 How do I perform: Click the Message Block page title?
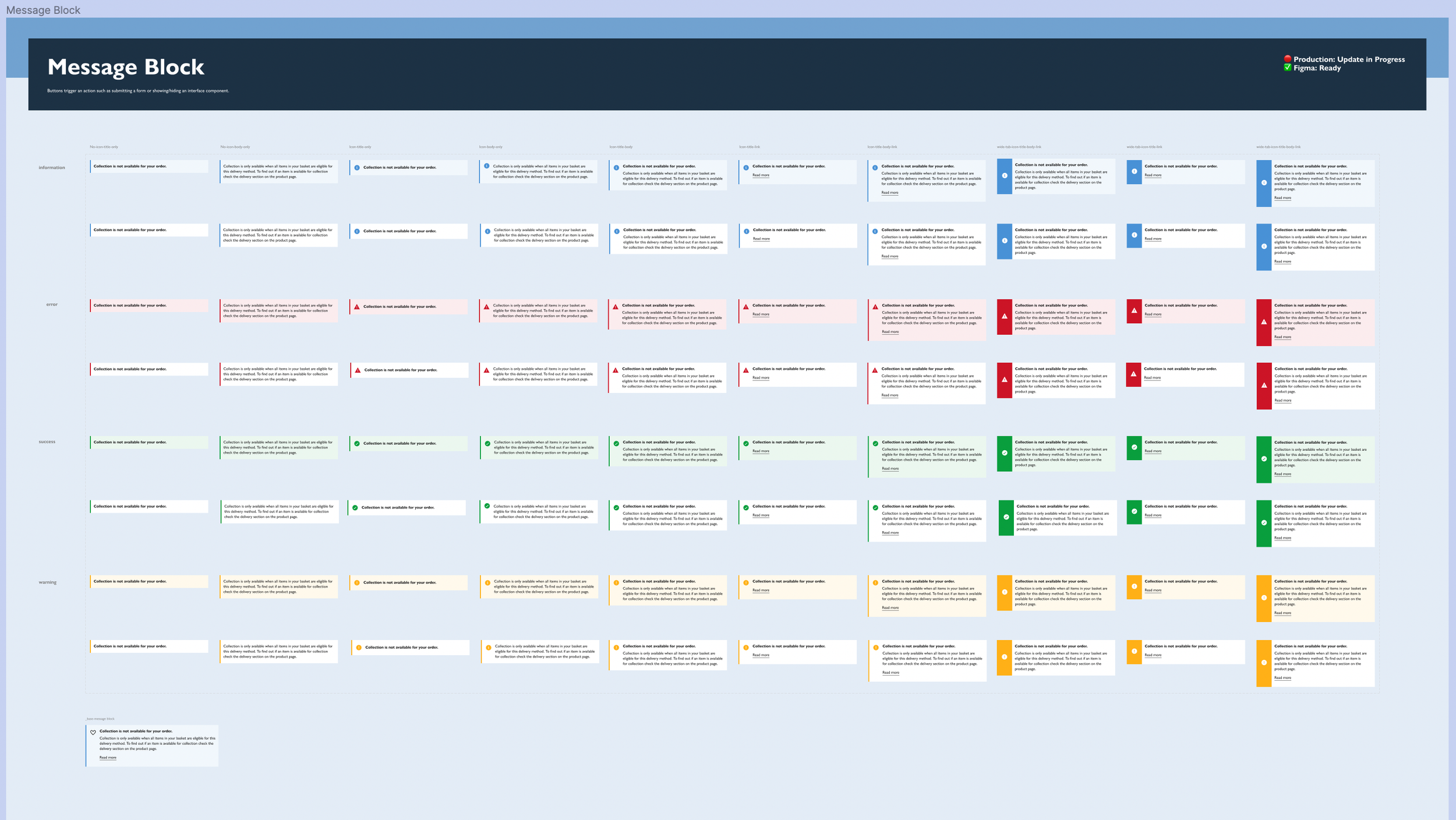click(x=126, y=67)
